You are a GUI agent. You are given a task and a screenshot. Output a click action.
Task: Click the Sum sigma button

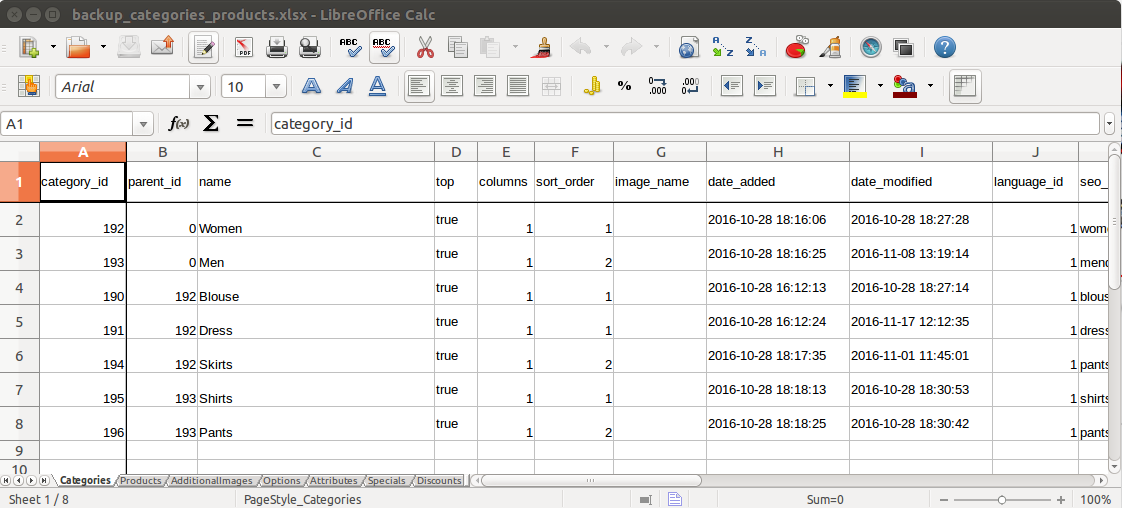click(x=210, y=124)
